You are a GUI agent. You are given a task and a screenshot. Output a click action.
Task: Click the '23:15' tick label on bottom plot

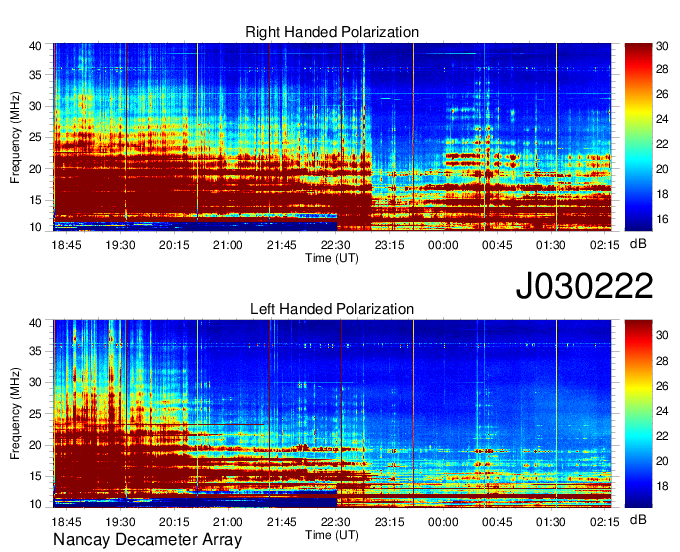[x=389, y=522]
